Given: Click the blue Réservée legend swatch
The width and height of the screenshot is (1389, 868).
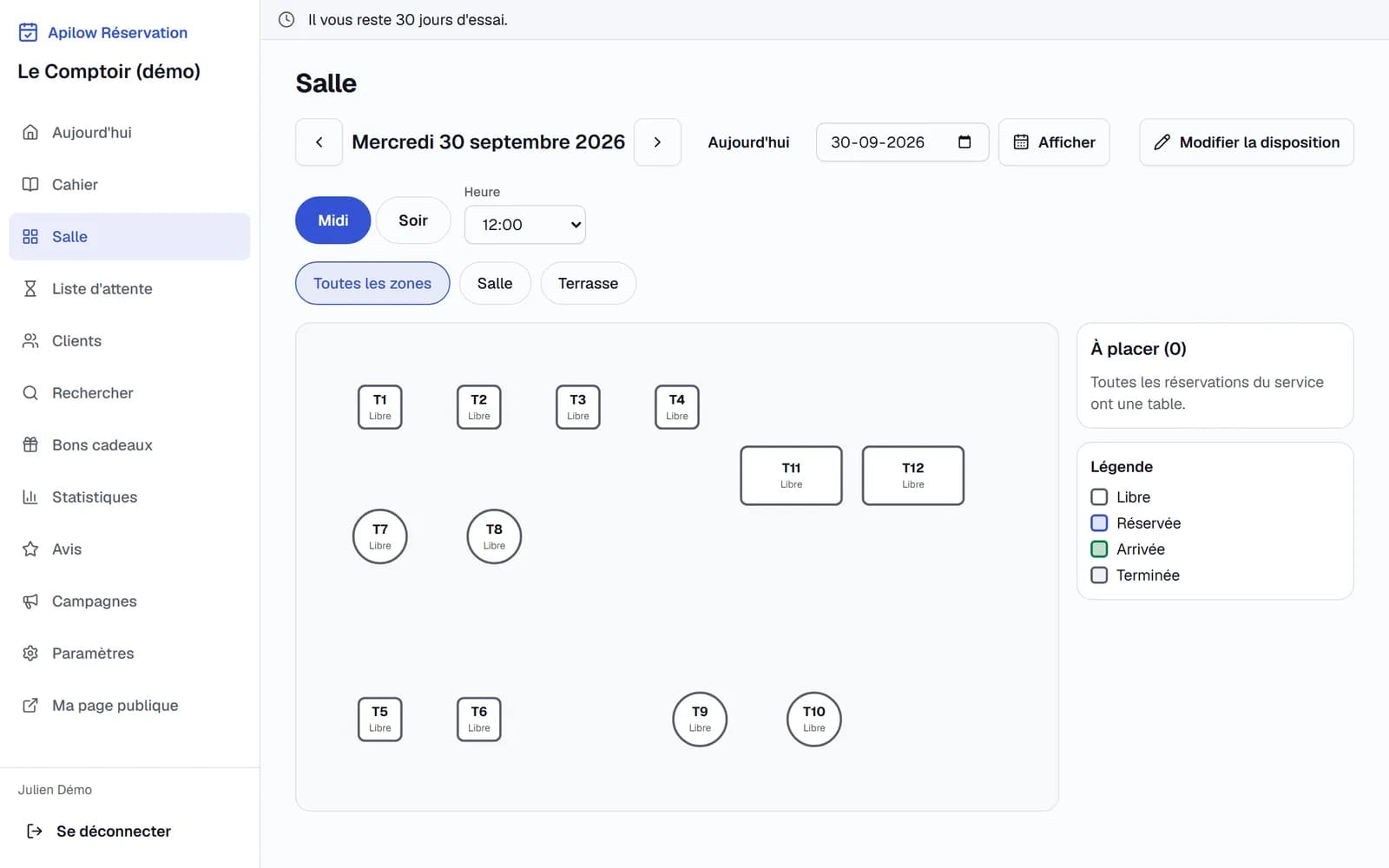Looking at the screenshot, I should [1099, 523].
